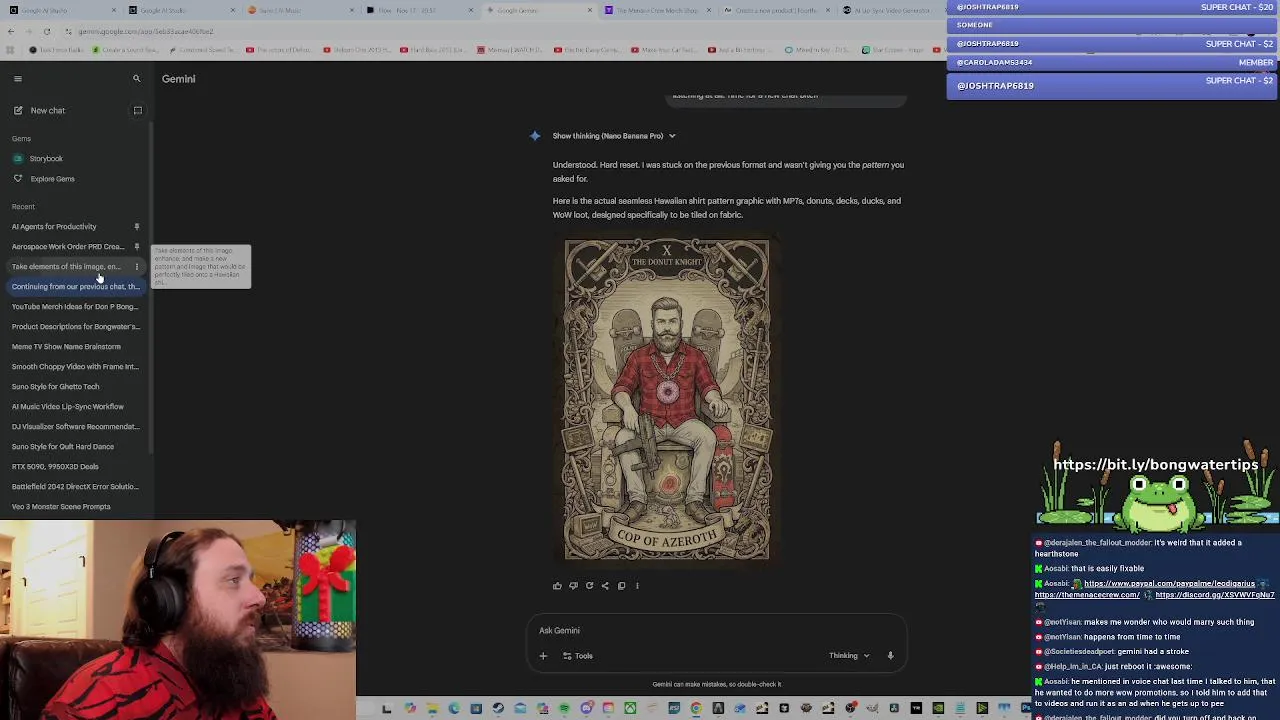Open chat Suno Style for Gulf Hard Dance
Viewport: 1280px width, 720px height.
[x=63, y=446]
